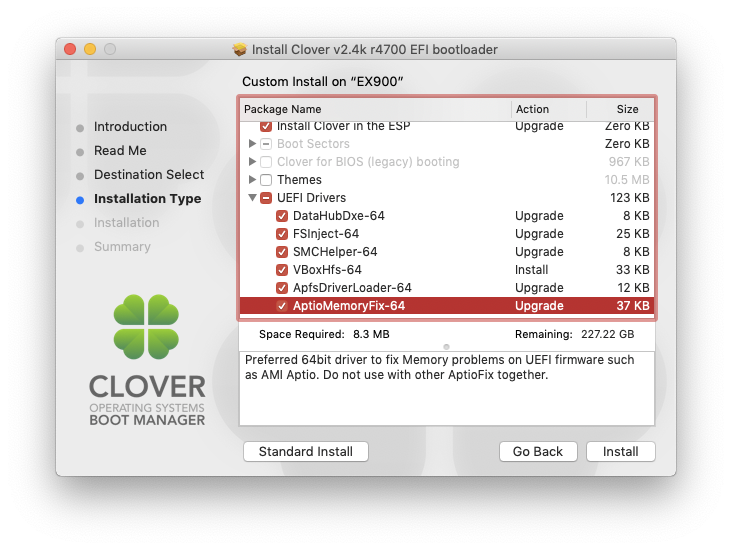Viewport: 732px width, 550px height.
Task: Click the 123 KB size of UEFI Drivers
Action: click(629, 198)
